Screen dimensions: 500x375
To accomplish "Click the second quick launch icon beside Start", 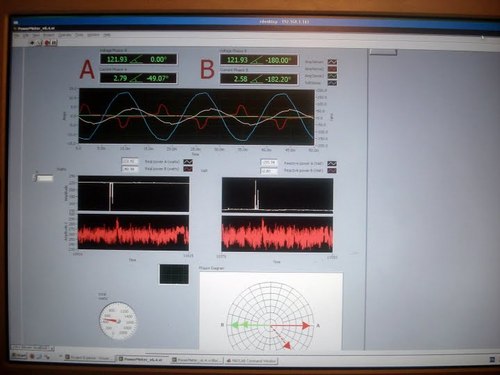I will point(39,357).
